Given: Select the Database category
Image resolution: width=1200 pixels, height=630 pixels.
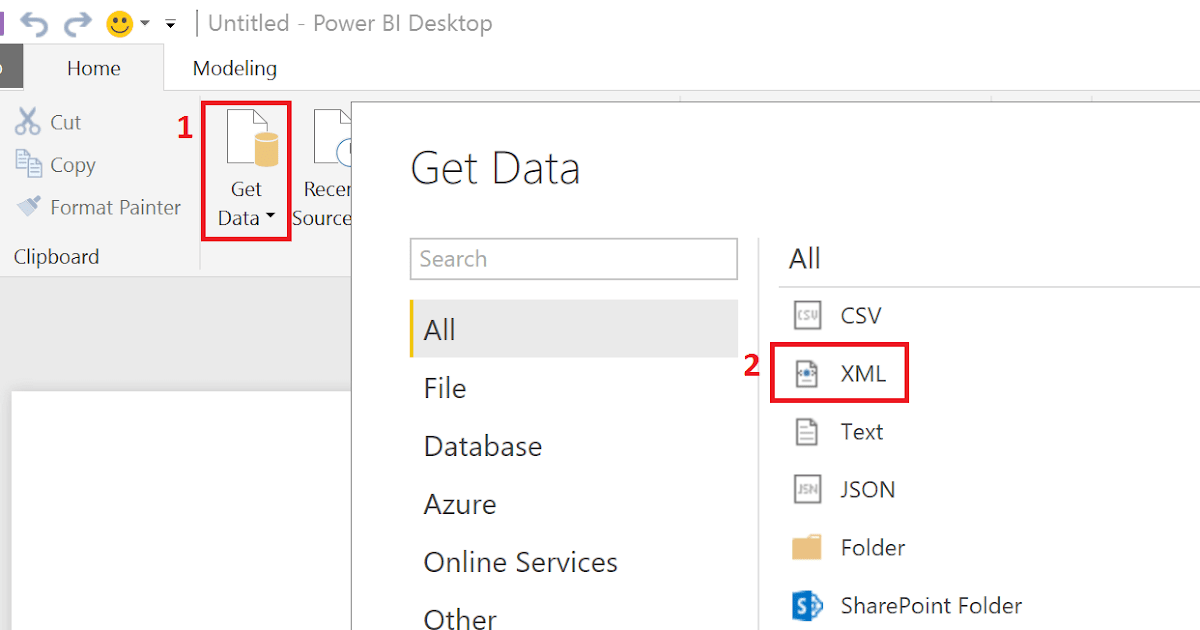Looking at the screenshot, I should click(483, 446).
